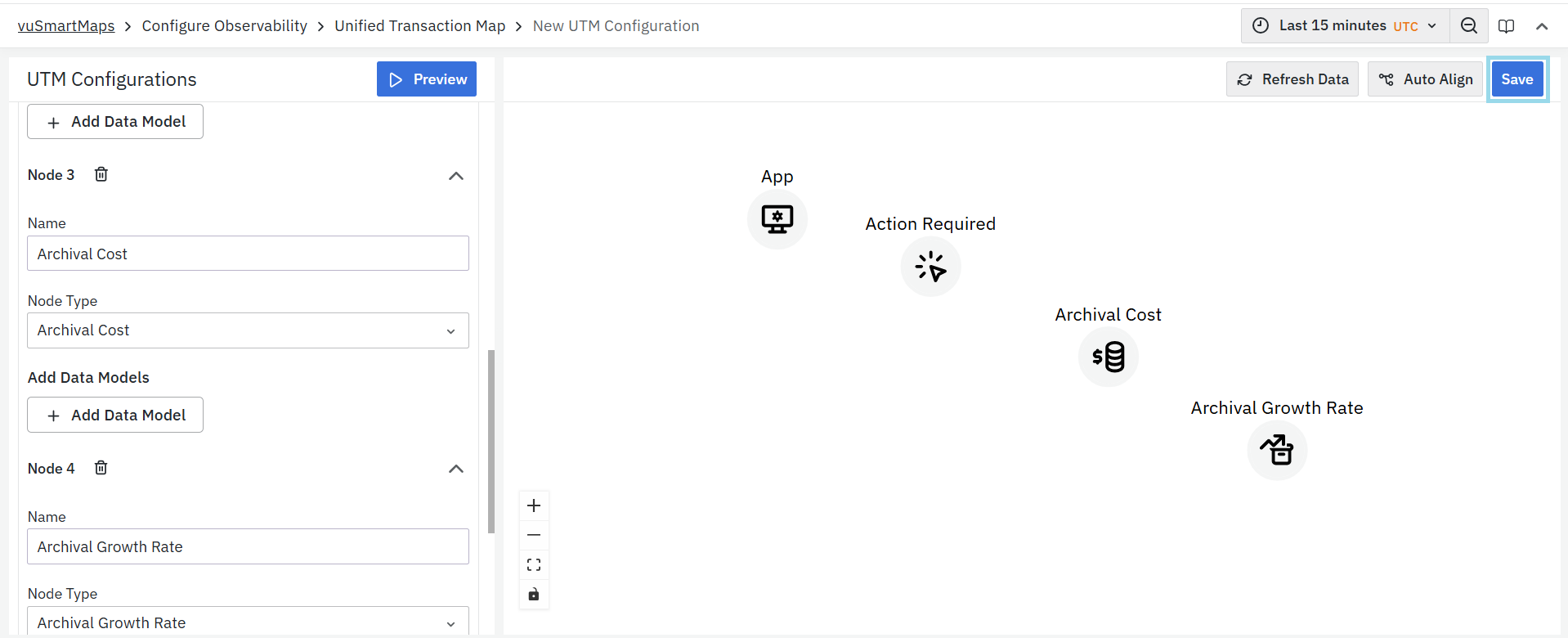
Task: Select the Action Required node icon
Action: 930,267
